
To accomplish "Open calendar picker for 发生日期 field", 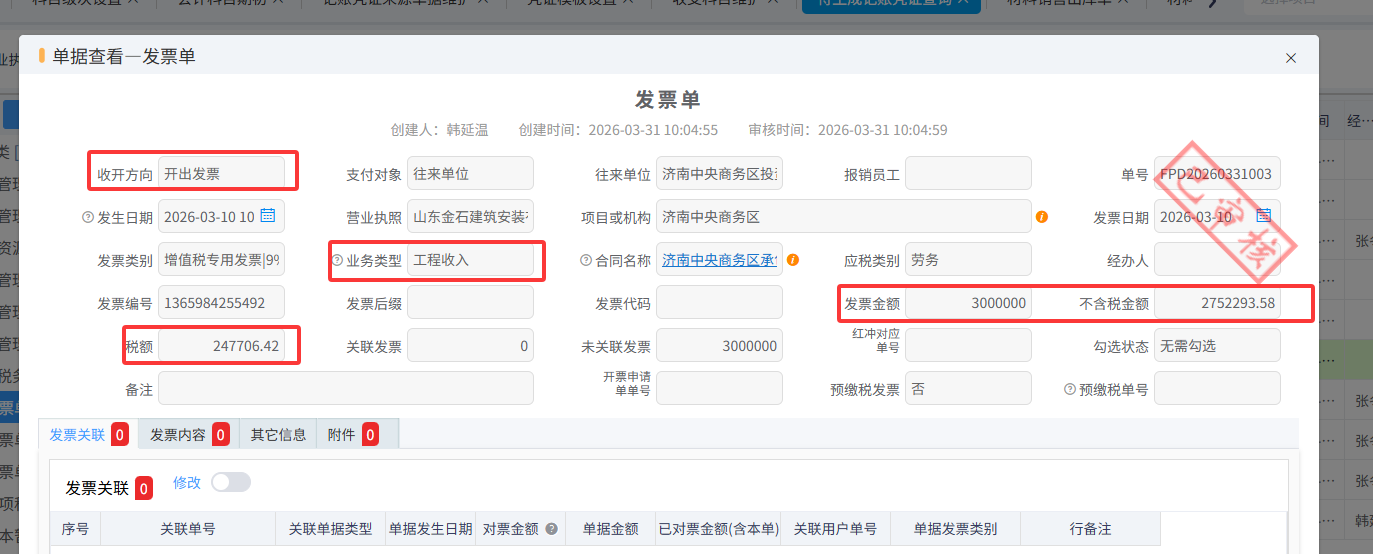I will tap(267, 215).
